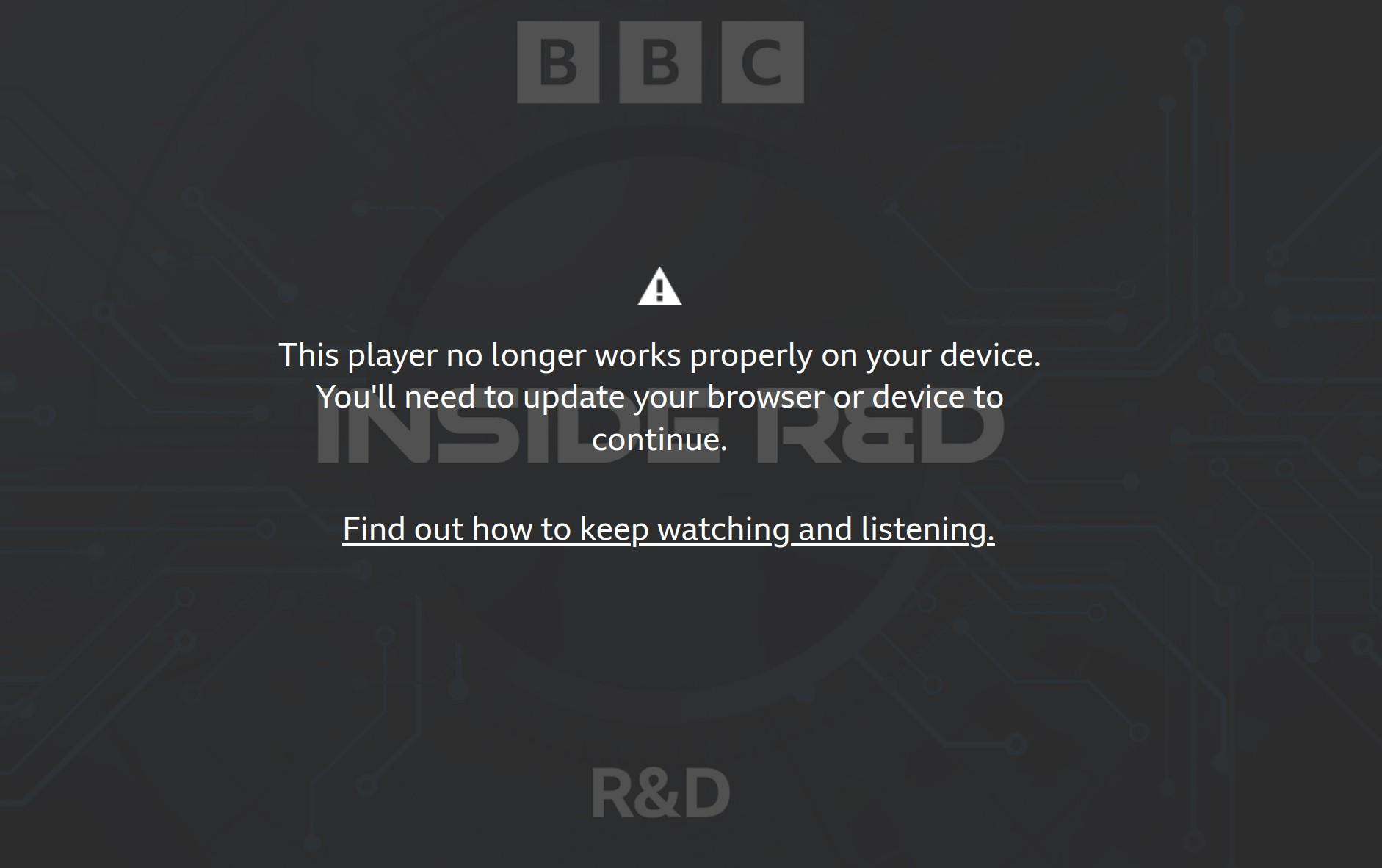Click the C block of BBC logo

[x=762, y=62]
